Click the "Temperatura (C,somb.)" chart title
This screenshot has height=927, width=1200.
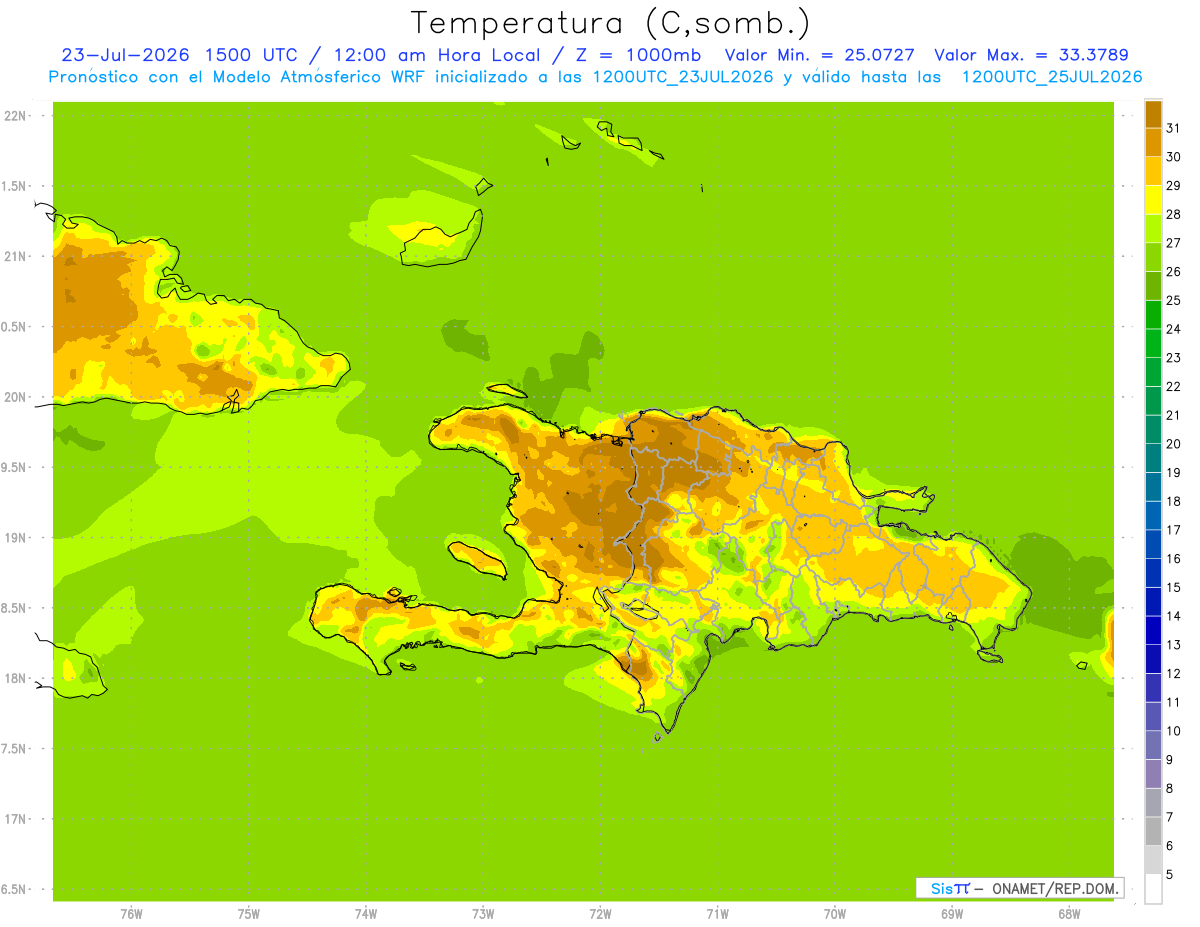click(x=609, y=23)
